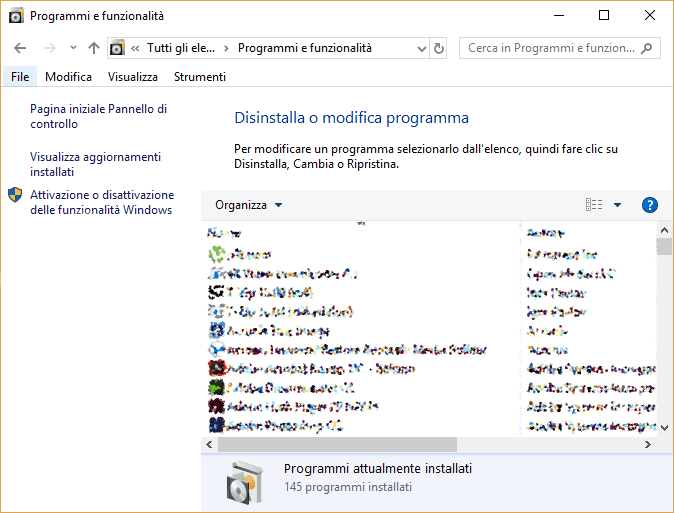Open 'Visualizza aggiornamenti installati' link

[95, 164]
